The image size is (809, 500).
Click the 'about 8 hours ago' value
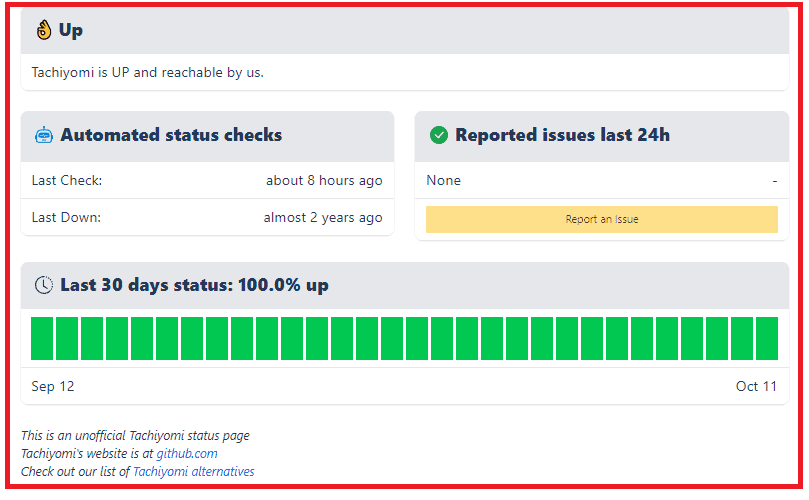point(324,181)
